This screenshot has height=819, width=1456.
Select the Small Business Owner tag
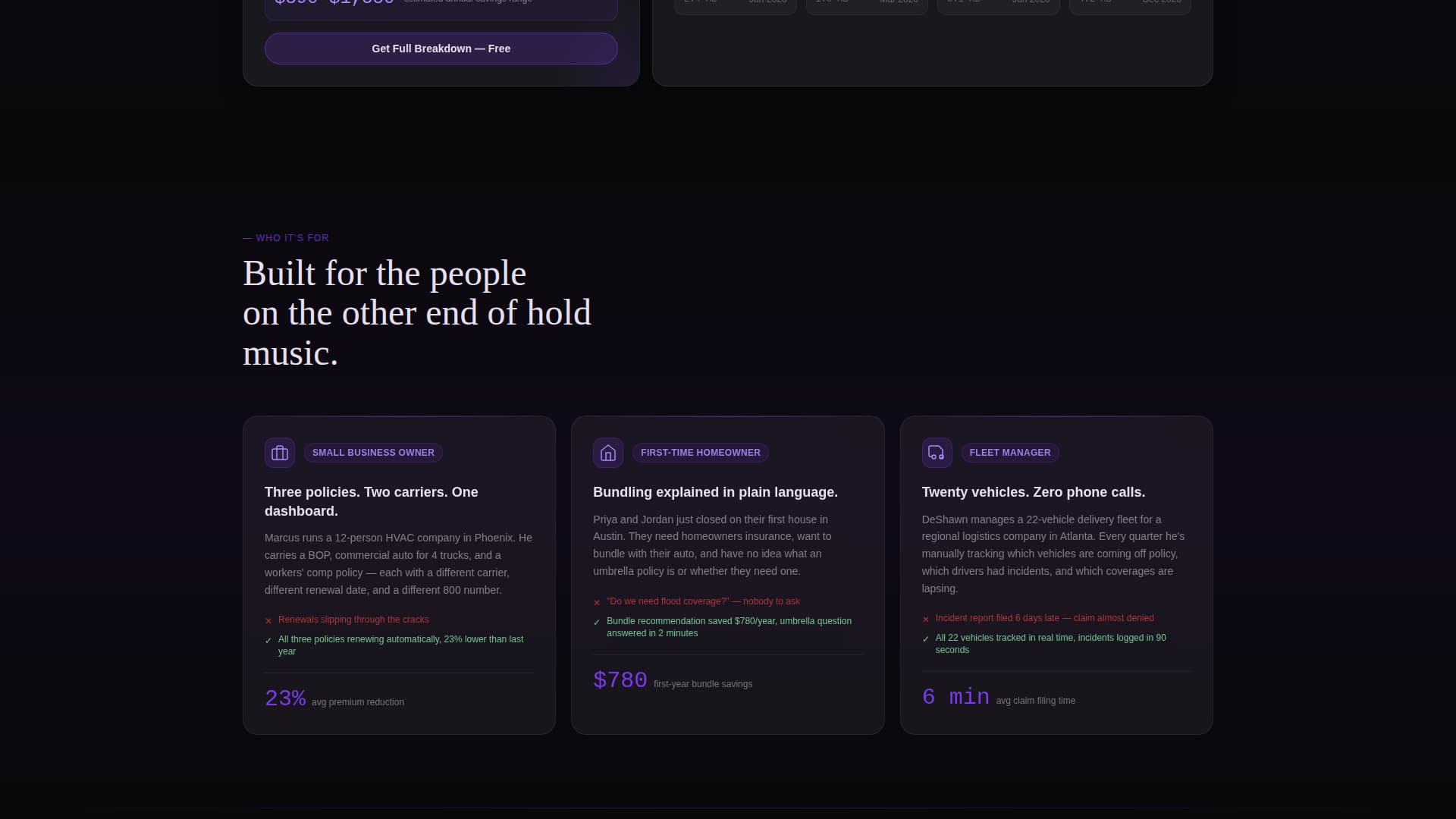tap(373, 453)
